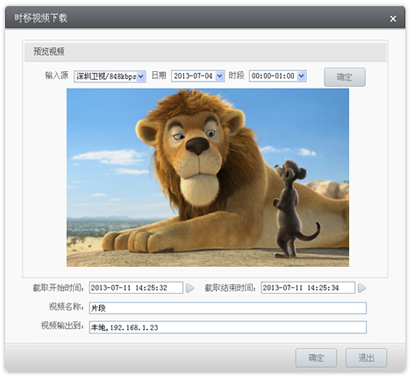
Task: Click the 输入源 label
Action: coord(57,75)
